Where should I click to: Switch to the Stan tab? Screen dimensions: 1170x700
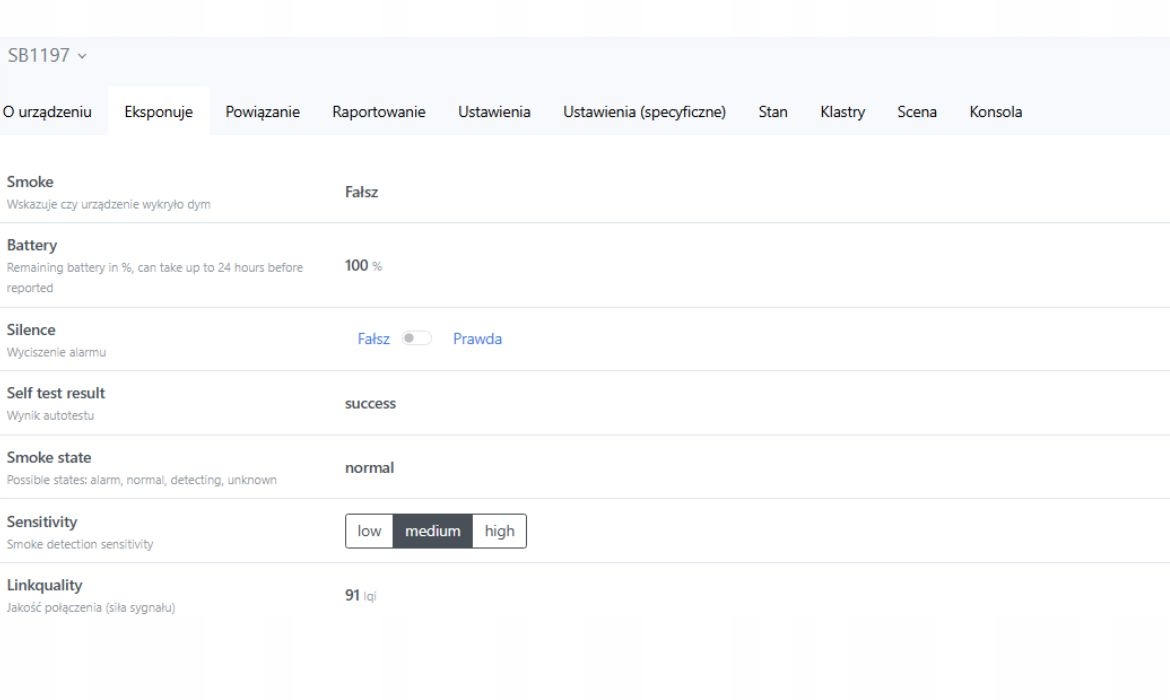pyautogui.click(x=772, y=112)
